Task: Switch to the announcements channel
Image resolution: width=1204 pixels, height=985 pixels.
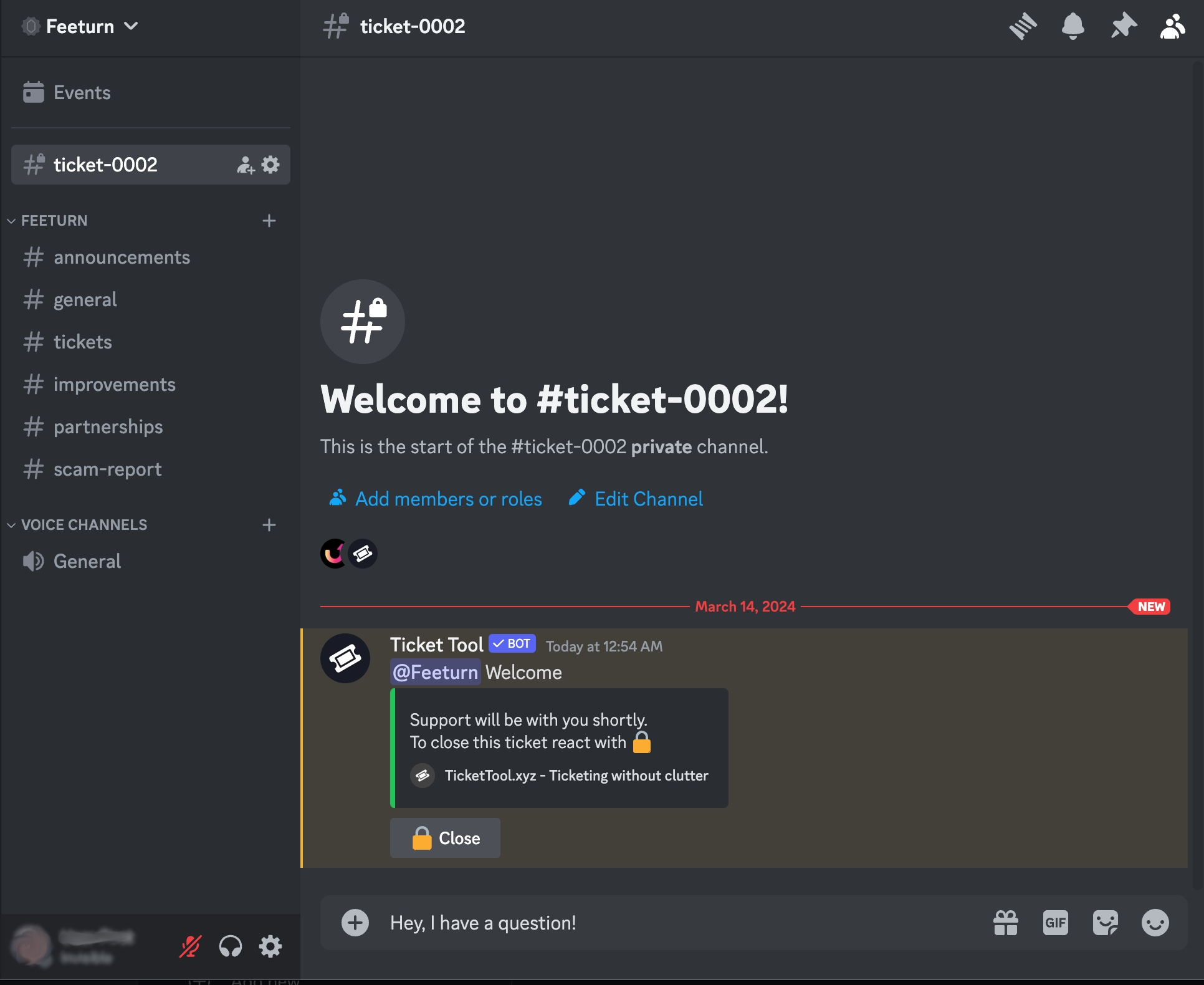Action: tap(122, 257)
